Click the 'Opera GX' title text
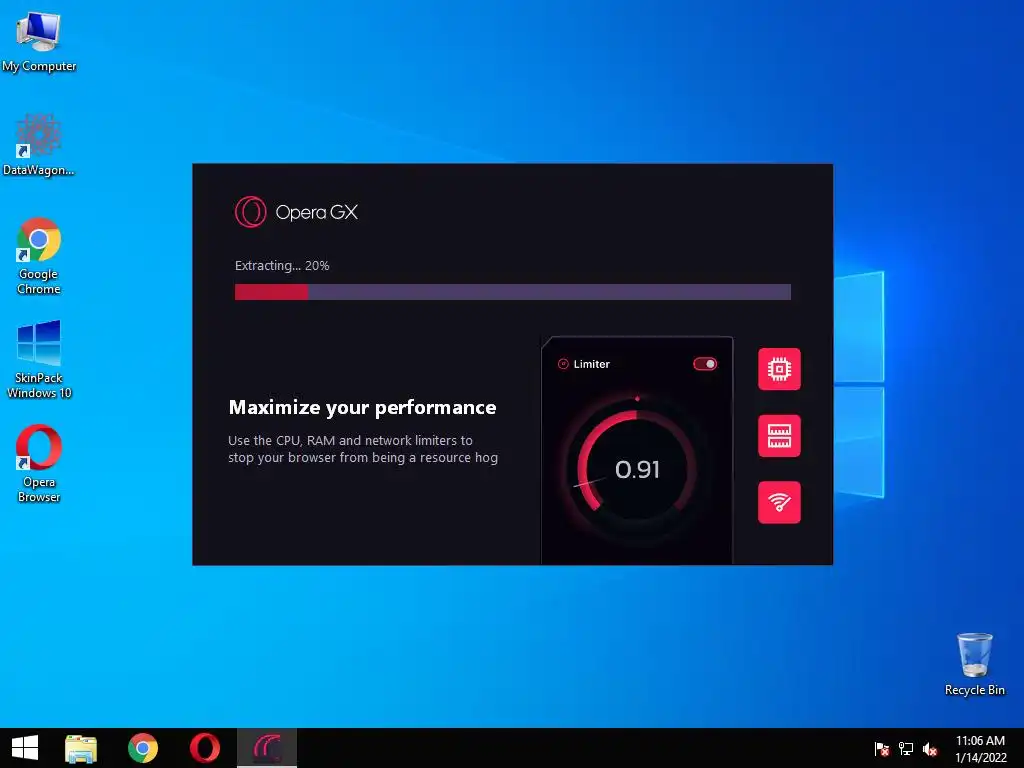 317,212
